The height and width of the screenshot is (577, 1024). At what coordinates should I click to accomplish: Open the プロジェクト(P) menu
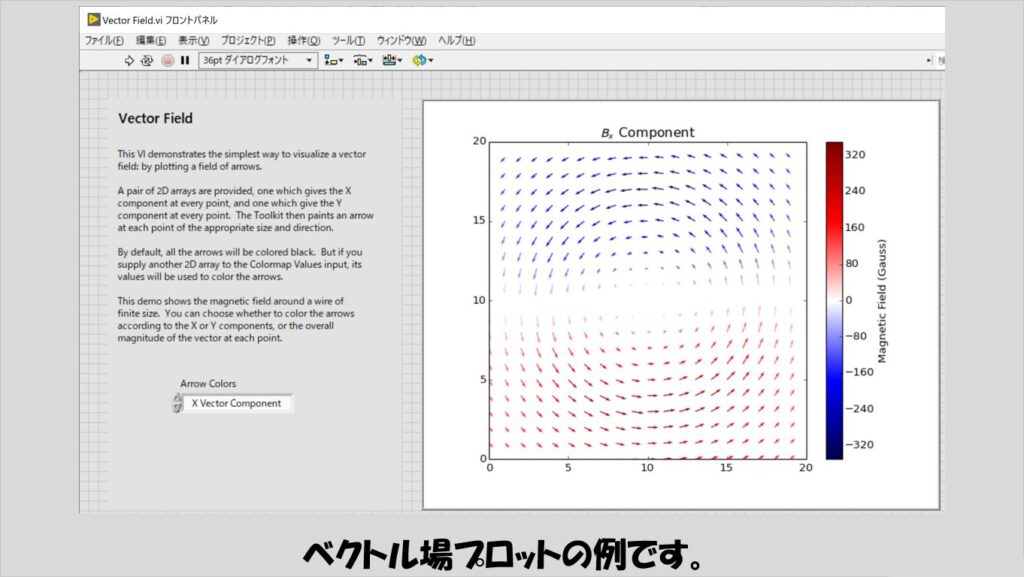tap(248, 41)
